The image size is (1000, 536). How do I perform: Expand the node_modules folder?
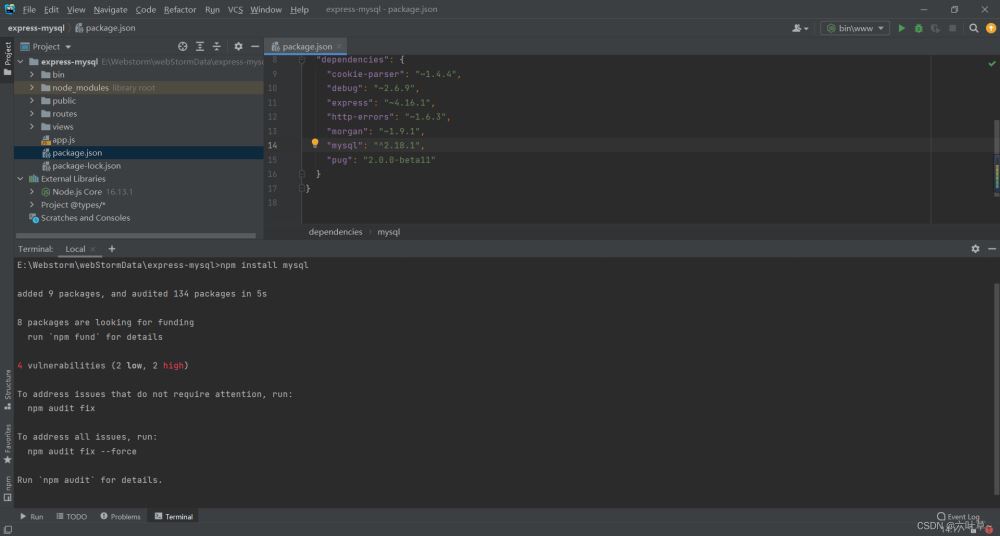click(x=32, y=88)
